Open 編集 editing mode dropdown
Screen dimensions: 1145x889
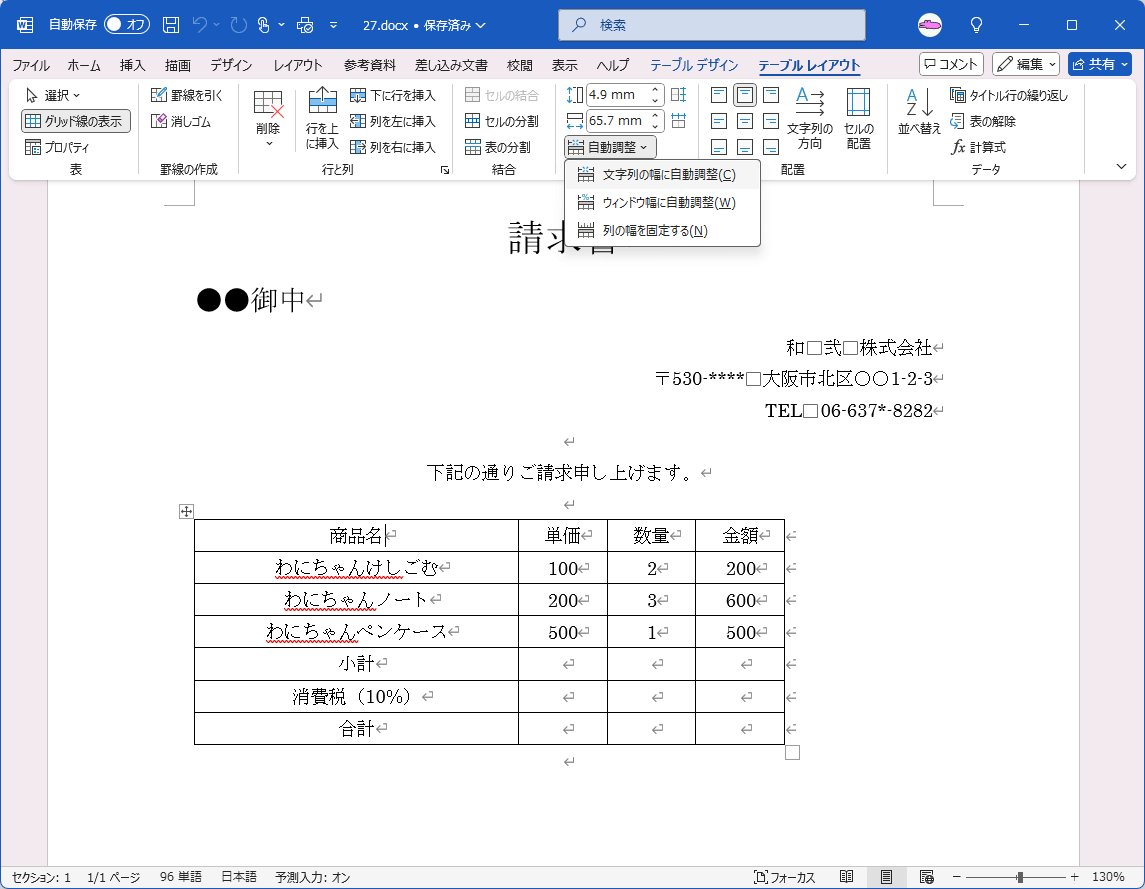click(x=1026, y=64)
